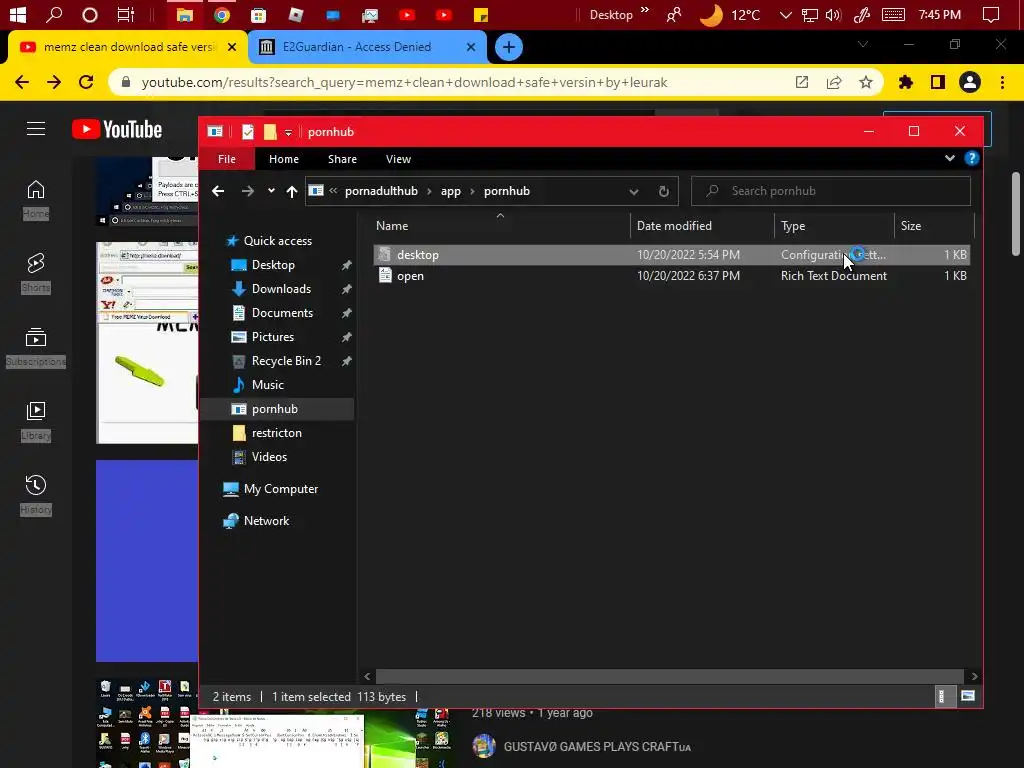This screenshot has height=768, width=1024.
Task: Go back in Chrome browser
Action: tap(22, 82)
